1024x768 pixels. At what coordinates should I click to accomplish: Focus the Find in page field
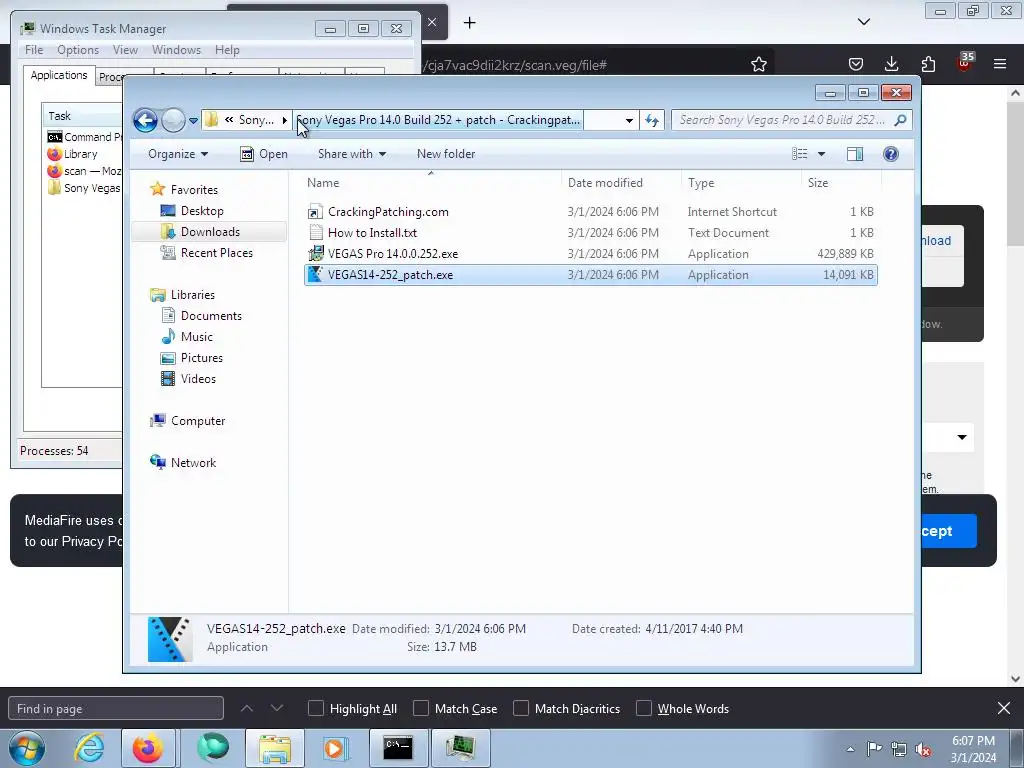pyautogui.click(x=116, y=709)
